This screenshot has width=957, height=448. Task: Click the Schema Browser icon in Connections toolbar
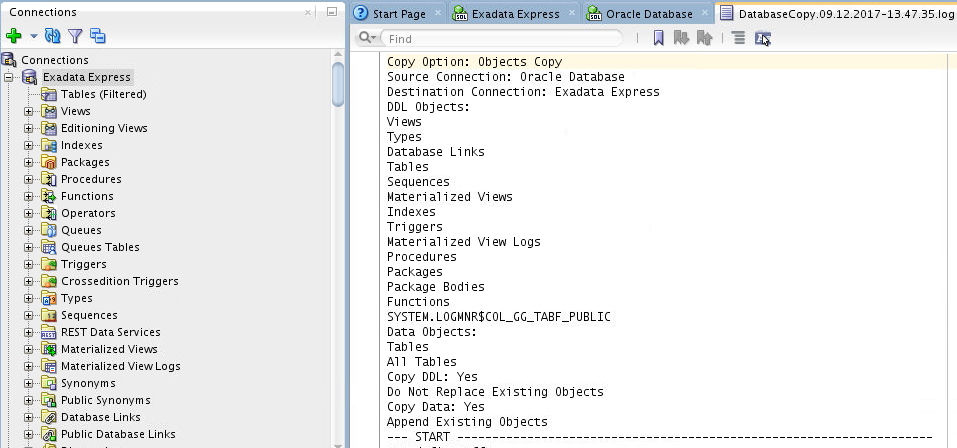tap(97, 36)
